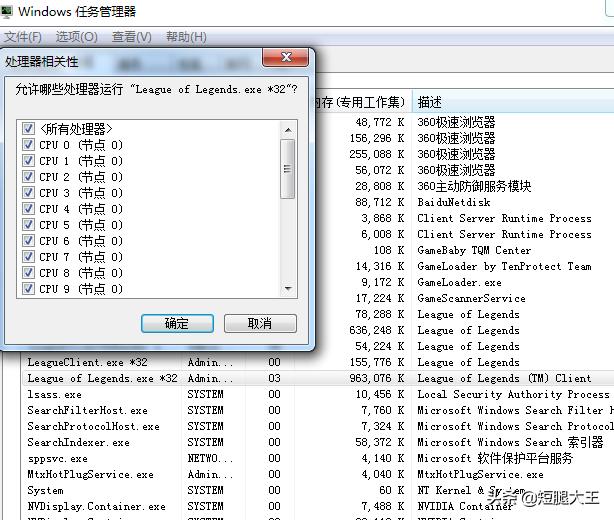Click the 636,248 K memory value

pyautogui.click(x=377, y=330)
